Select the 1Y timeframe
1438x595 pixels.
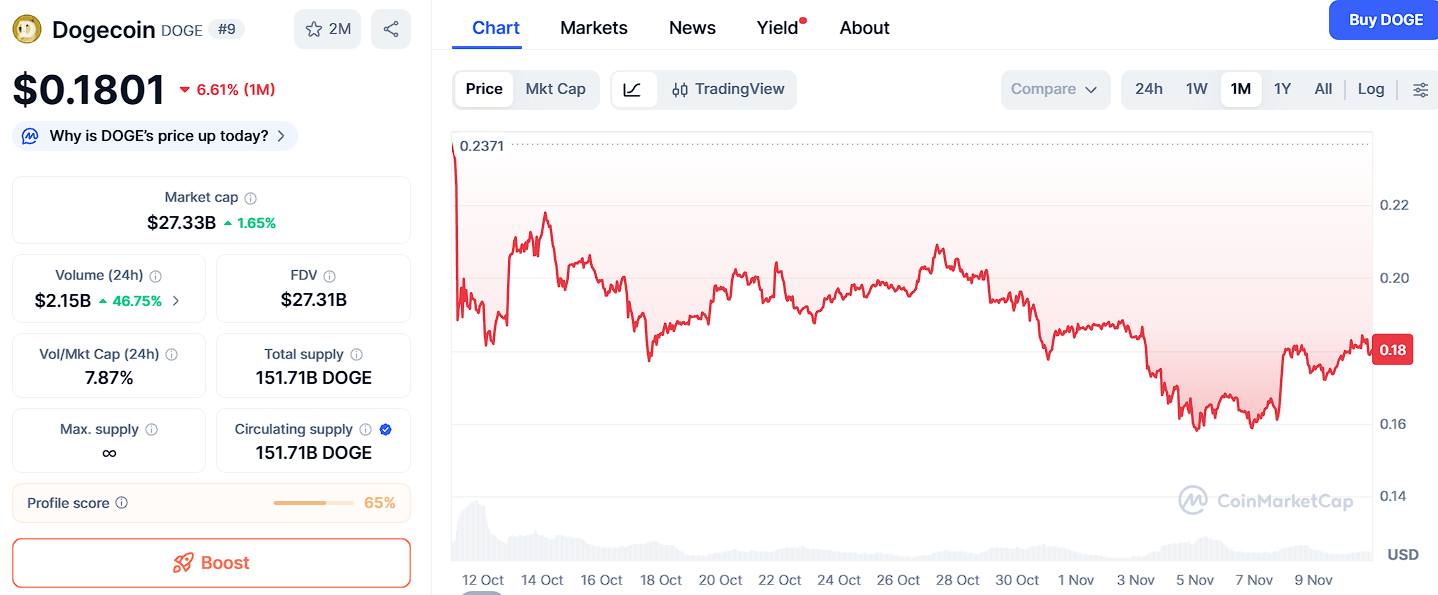[x=1282, y=89]
